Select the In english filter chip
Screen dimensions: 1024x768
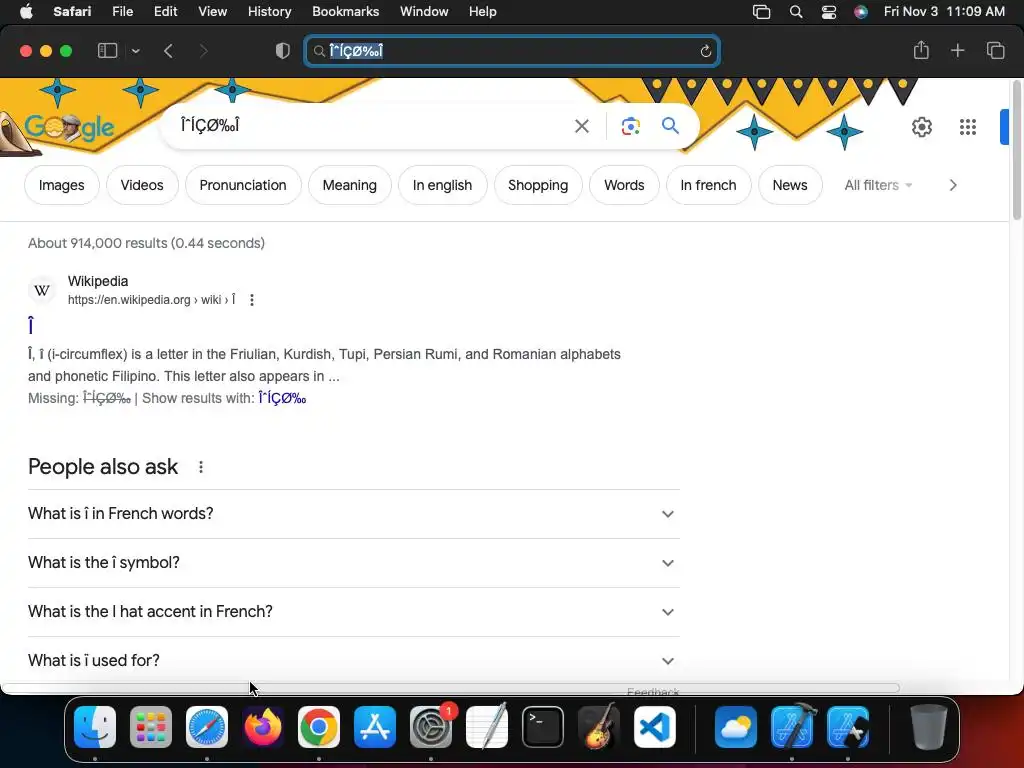[442, 185]
